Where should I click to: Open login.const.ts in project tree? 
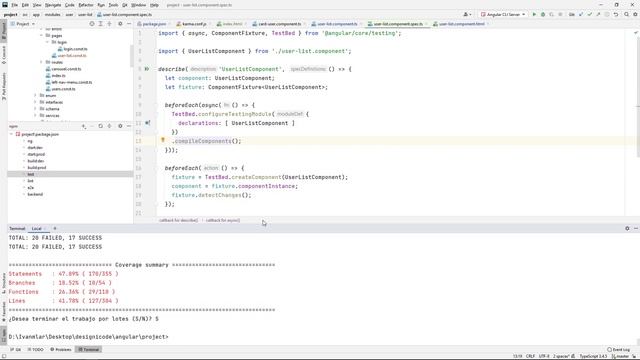point(73,49)
